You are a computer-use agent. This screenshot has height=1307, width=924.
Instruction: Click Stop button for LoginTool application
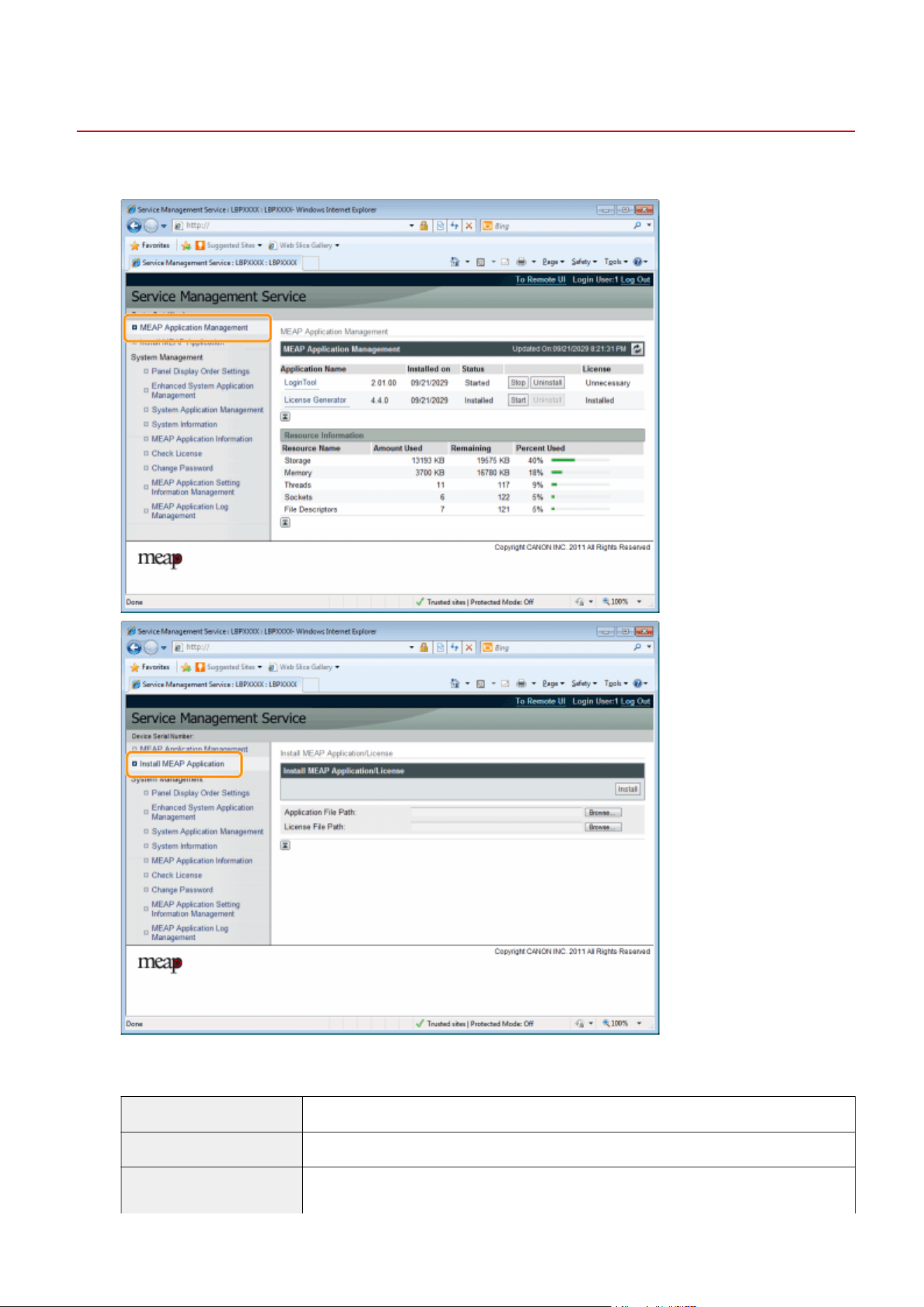pos(518,383)
